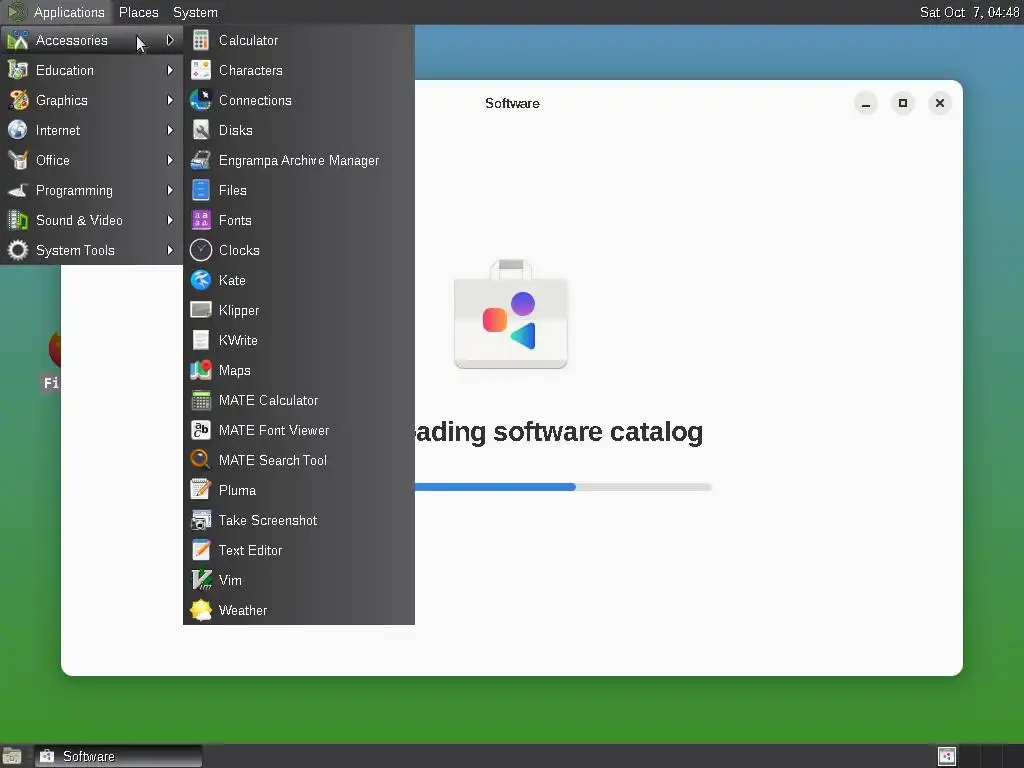Select the Internet menu entry
Image resolution: width=1024 pixels, height=768 pixels.
91,131
